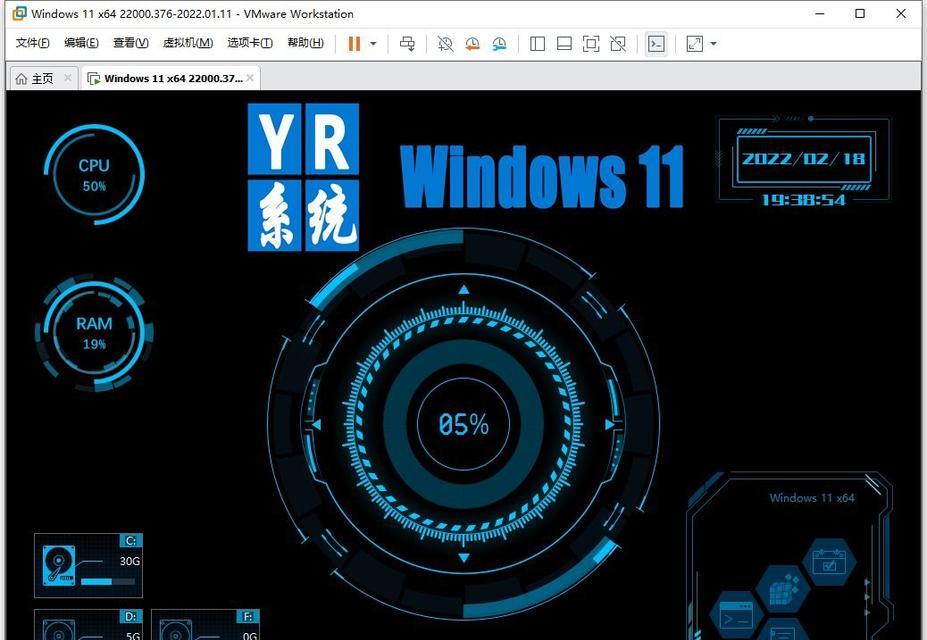The height and width of the screenshot is (640, 927).
Task: Toggle the thumbnail bar layout icon
Action: tap(565, 44)
